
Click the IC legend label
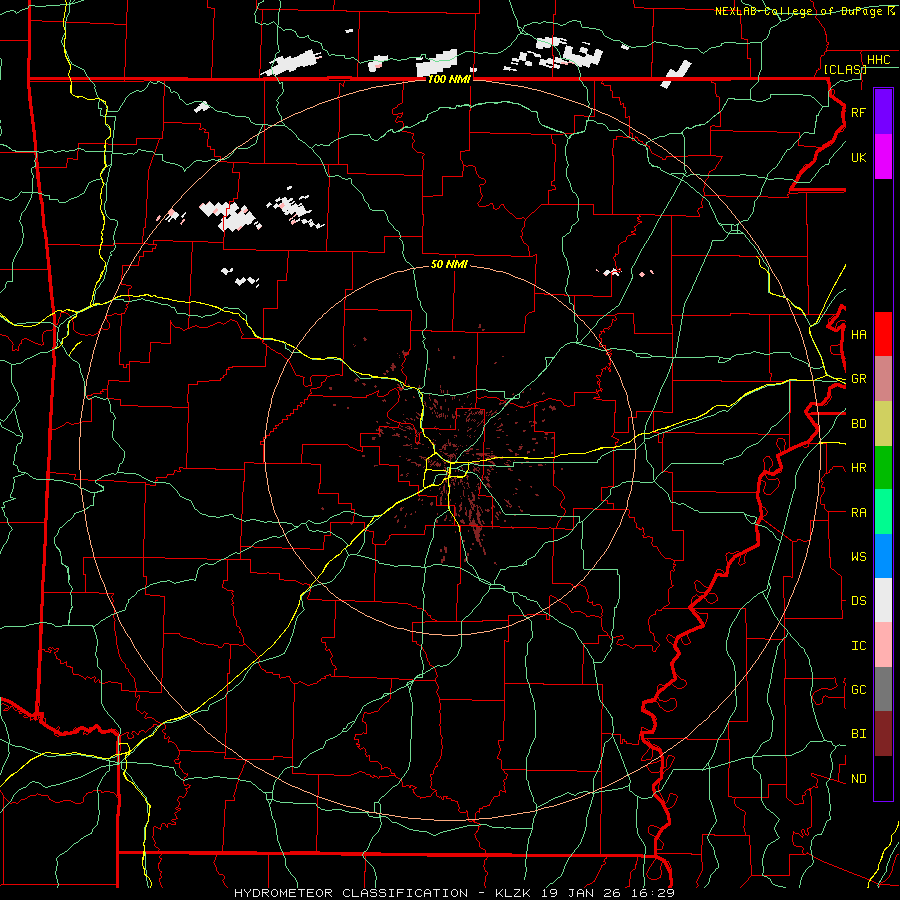click(x=859, y=645)
